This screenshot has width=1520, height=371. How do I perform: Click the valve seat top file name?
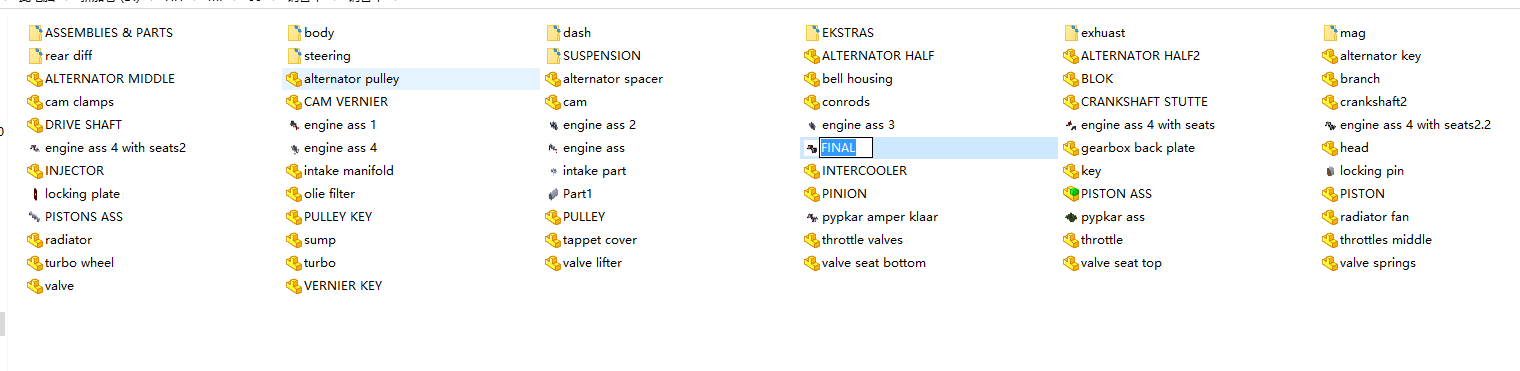coord(1121,263)
